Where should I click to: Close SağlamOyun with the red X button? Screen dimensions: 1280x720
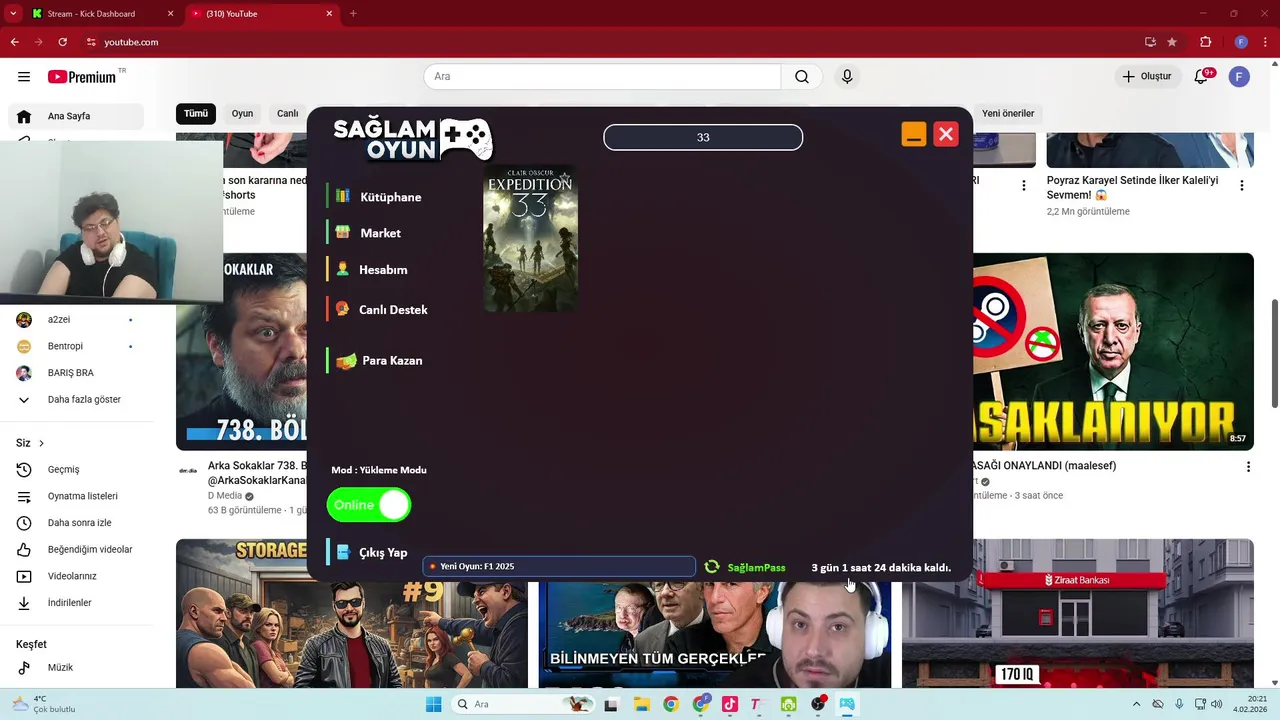click(x=946, y=134)
